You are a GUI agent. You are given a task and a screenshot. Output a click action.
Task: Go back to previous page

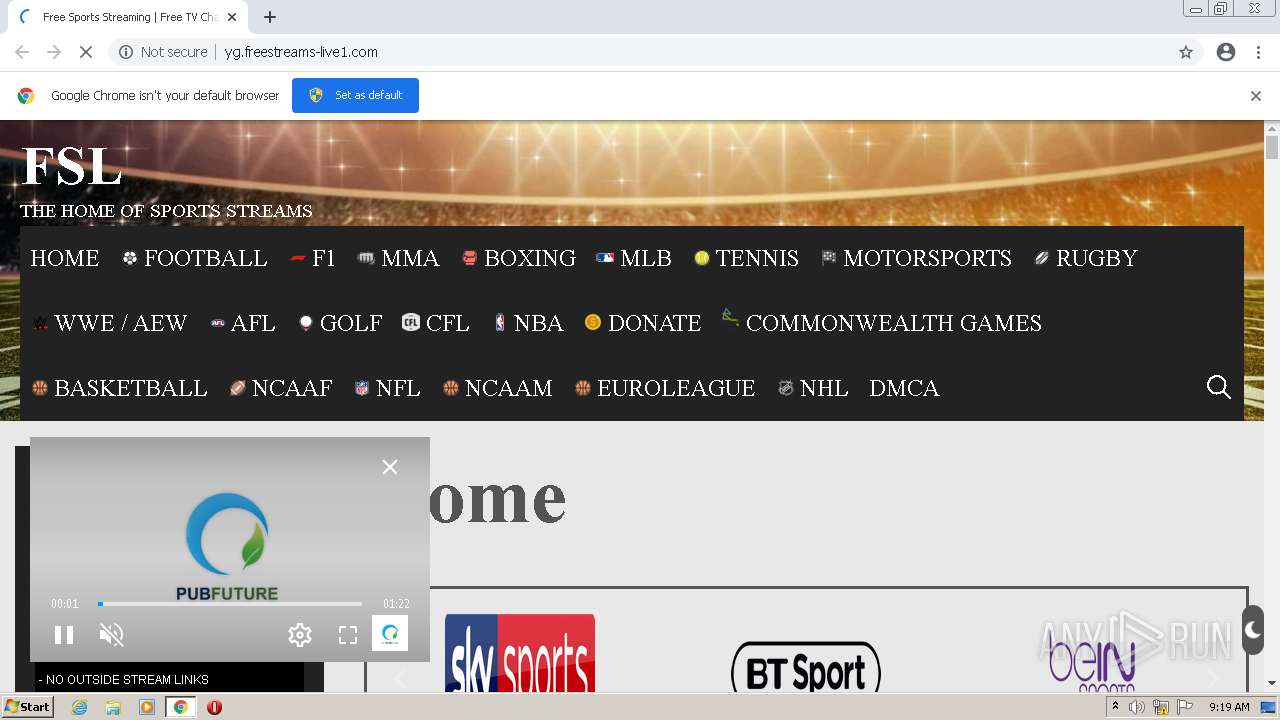click(x=22, y=52)
